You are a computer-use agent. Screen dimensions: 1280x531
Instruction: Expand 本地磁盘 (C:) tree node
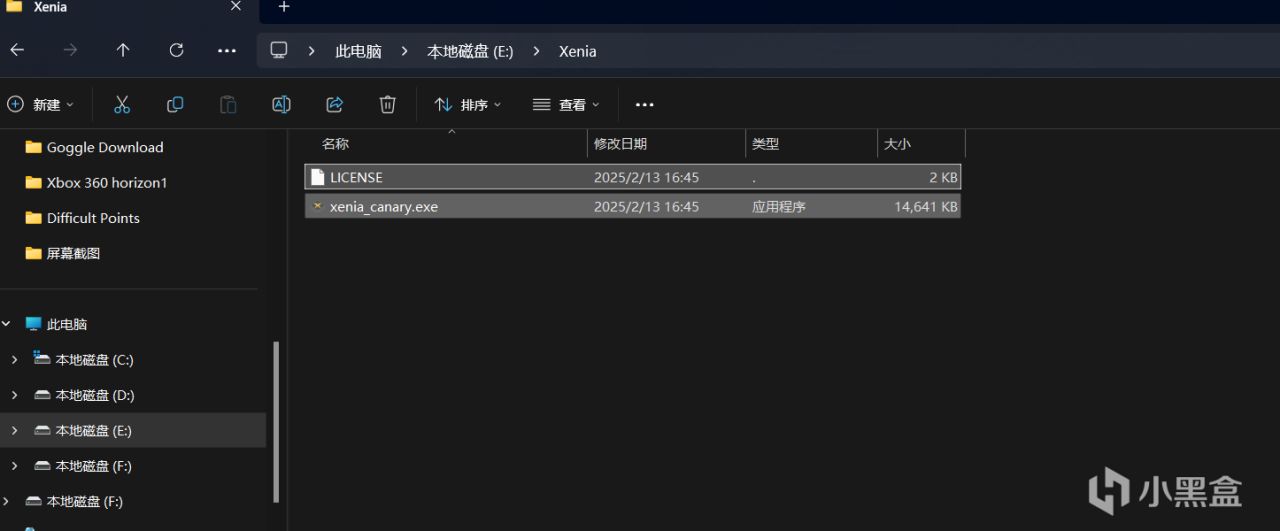click(14, 359)
